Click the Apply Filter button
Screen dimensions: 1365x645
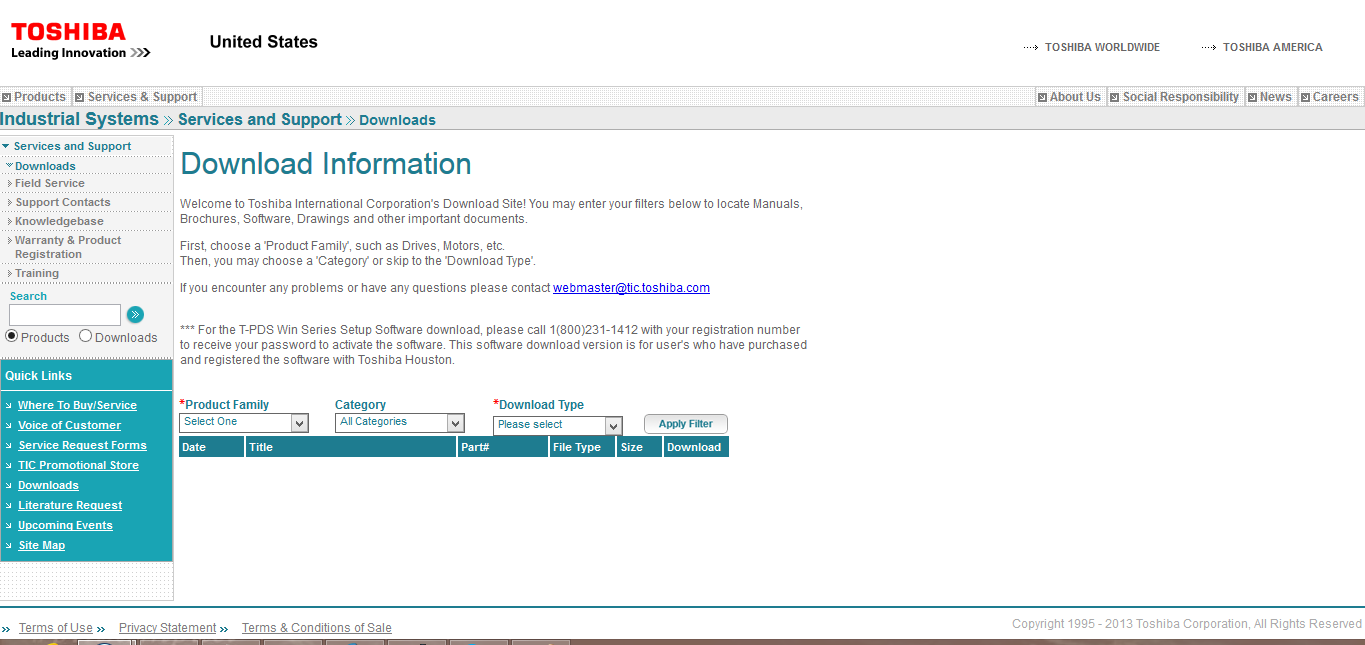(686, 424)
